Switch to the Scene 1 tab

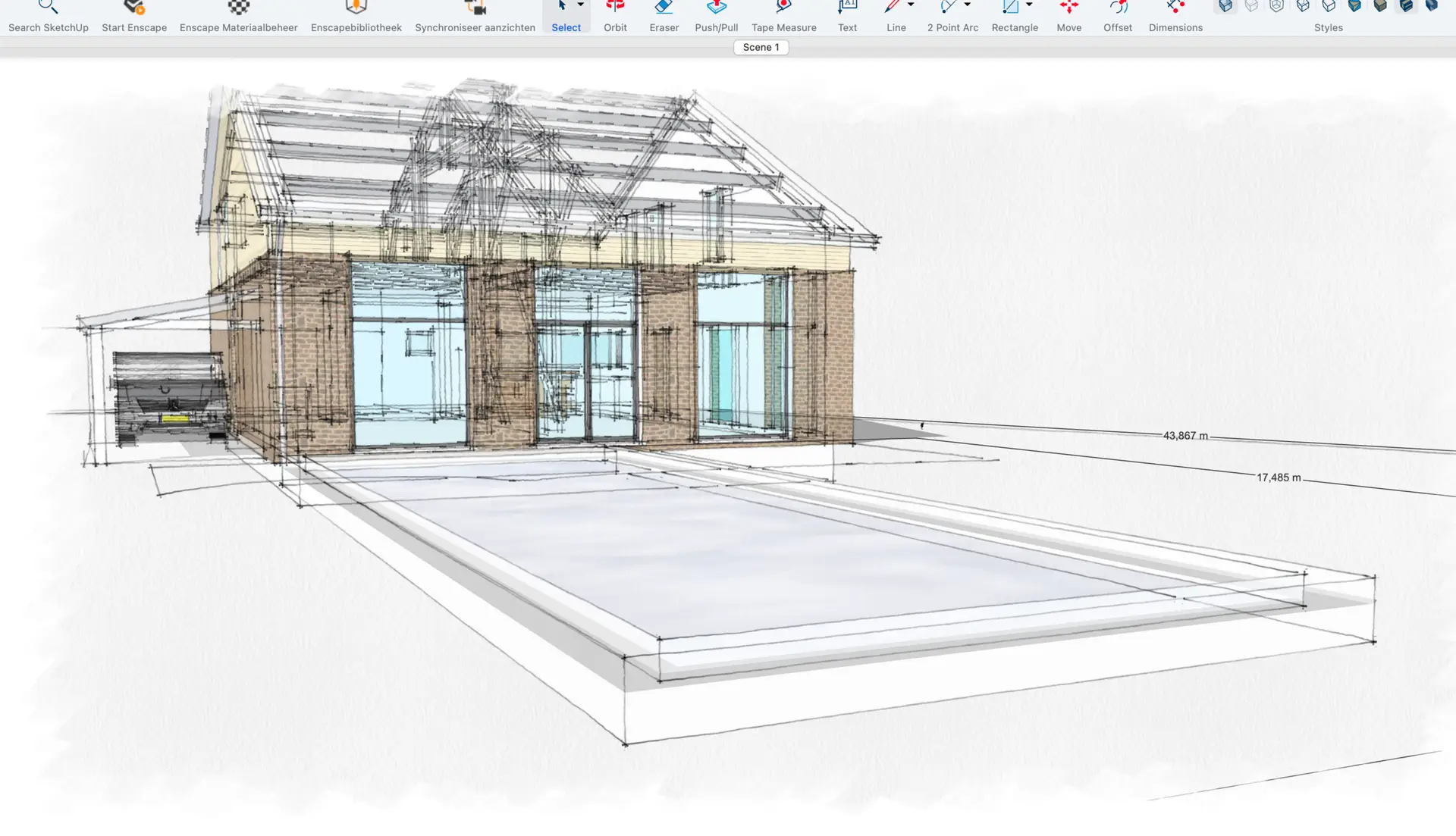pos(761,47)
